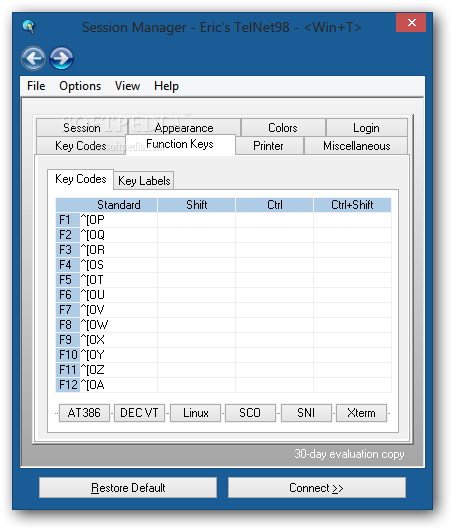Click the empty Shift cell for F1

click(197, 220)
